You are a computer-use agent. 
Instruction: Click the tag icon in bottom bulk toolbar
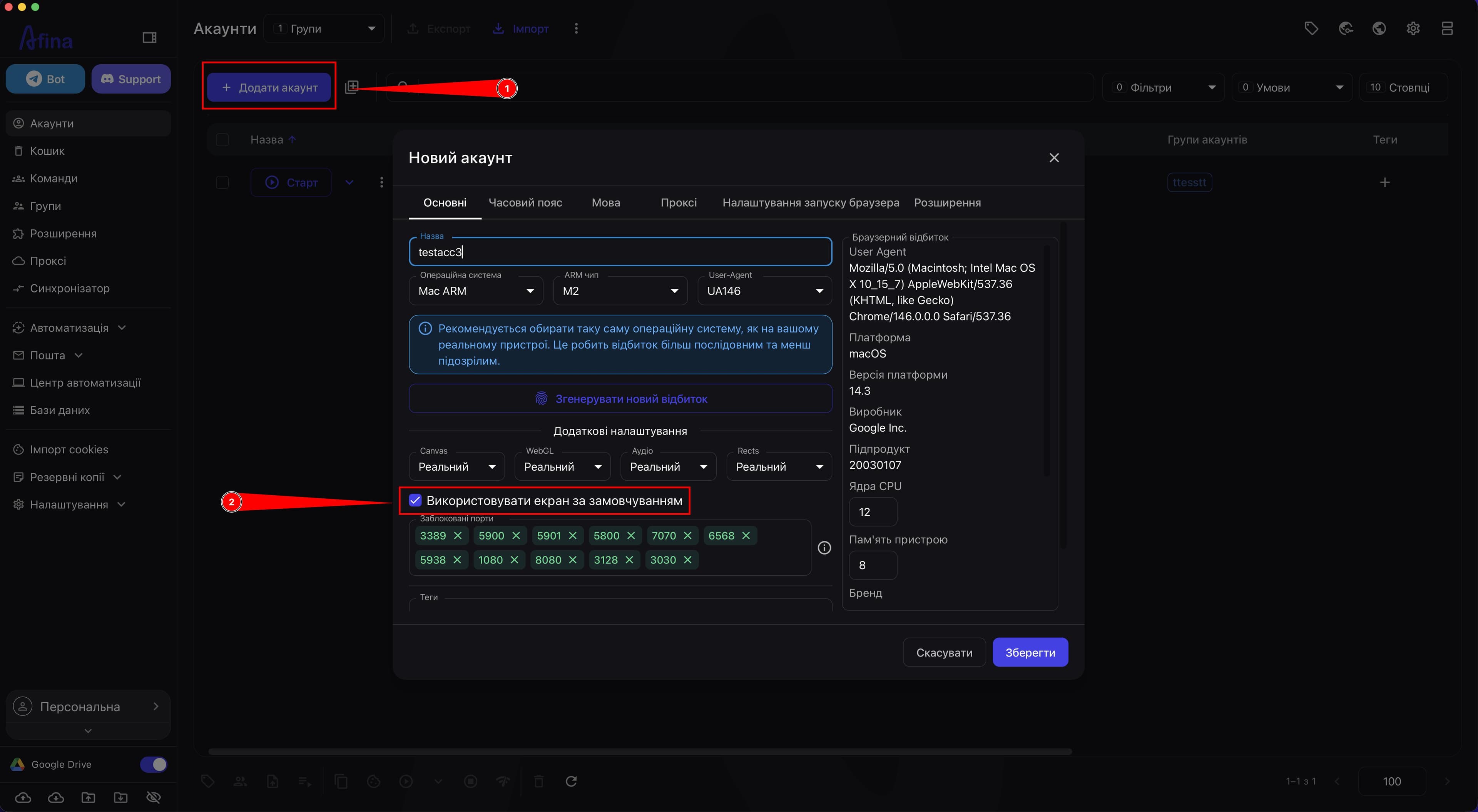(x=208, y=781)
